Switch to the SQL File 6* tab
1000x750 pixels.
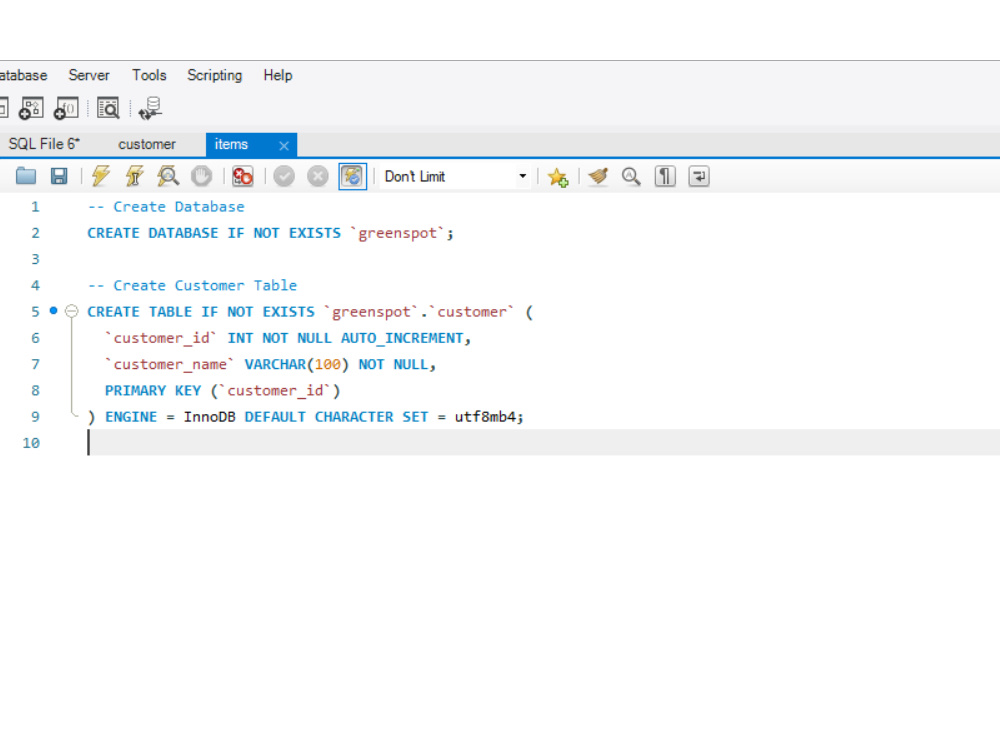[x=44, y=144]
